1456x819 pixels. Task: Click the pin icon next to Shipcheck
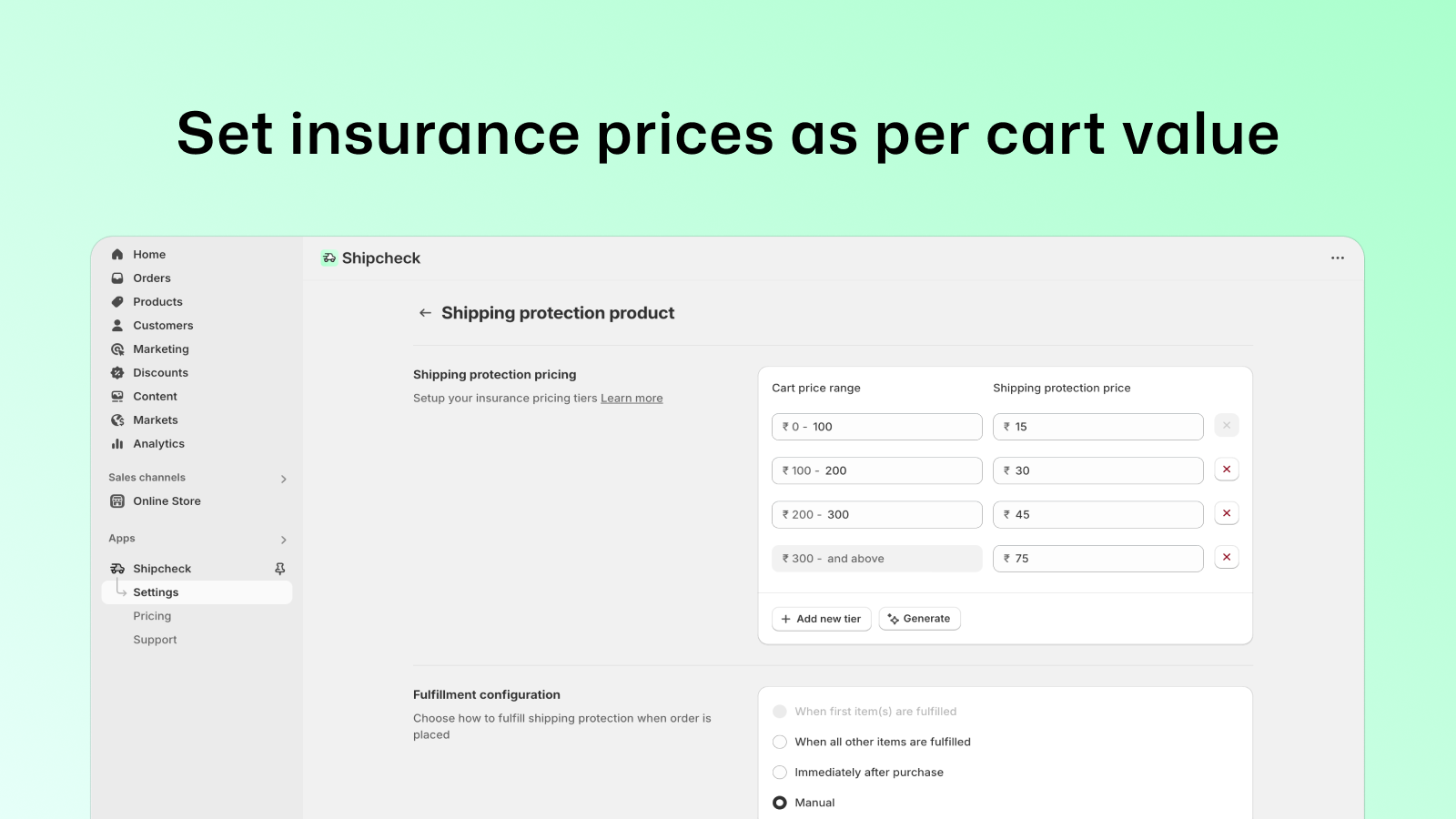[280, 569]
